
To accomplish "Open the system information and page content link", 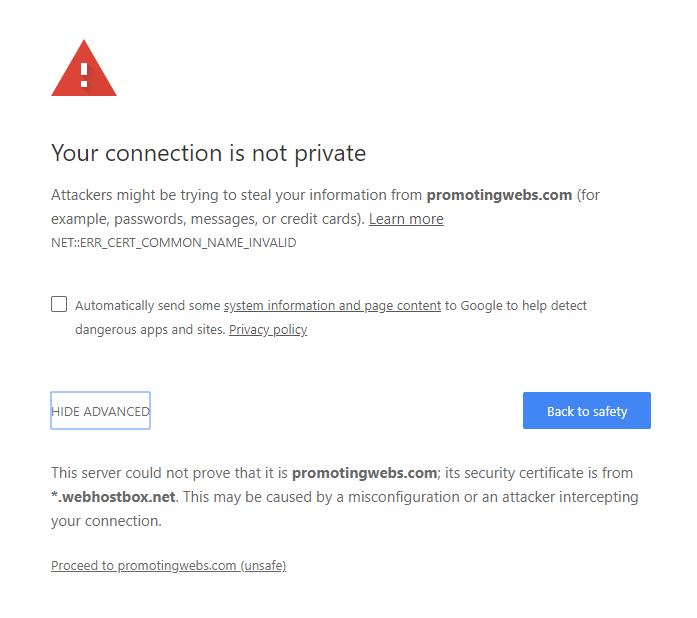I will click(x=332, y=306).
